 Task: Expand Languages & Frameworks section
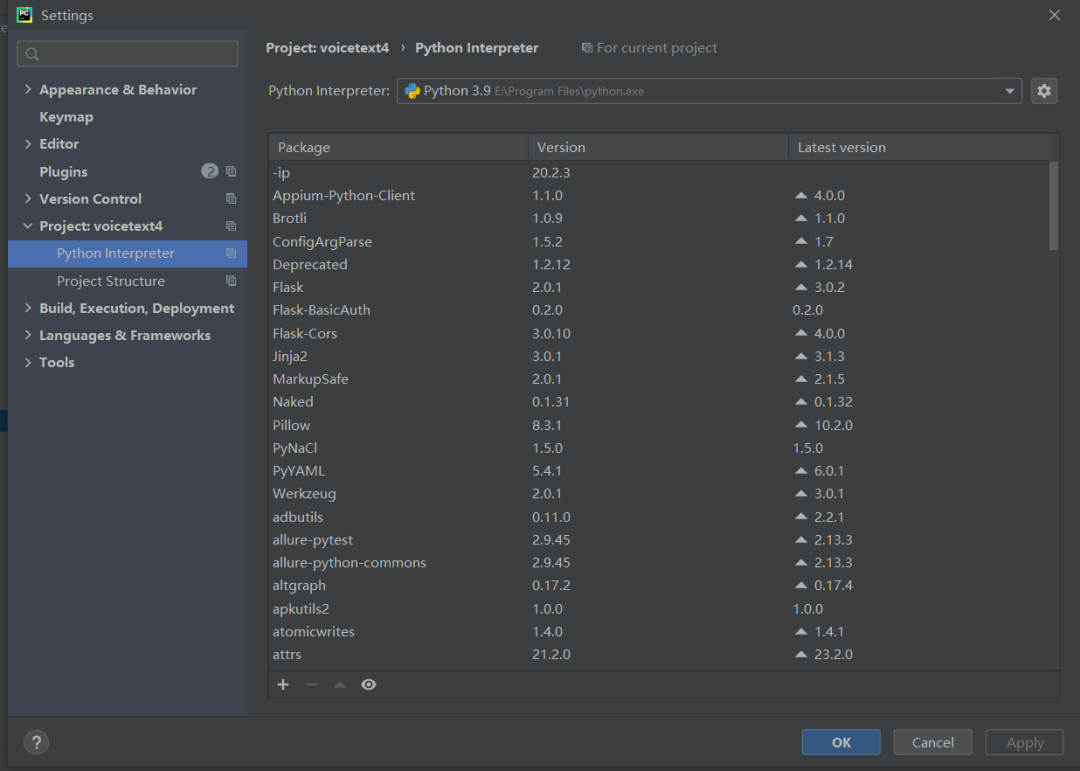[x=28, y=336]
